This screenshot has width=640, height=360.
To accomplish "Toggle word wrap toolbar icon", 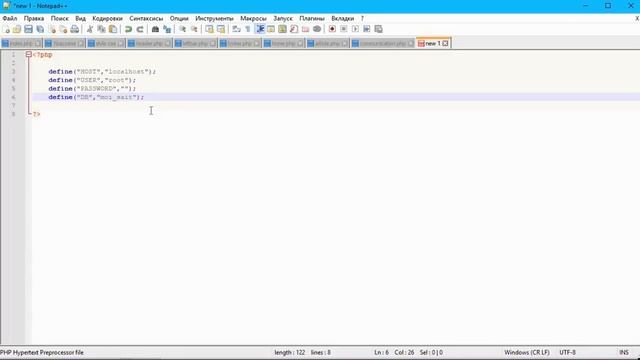I will 236,29.
